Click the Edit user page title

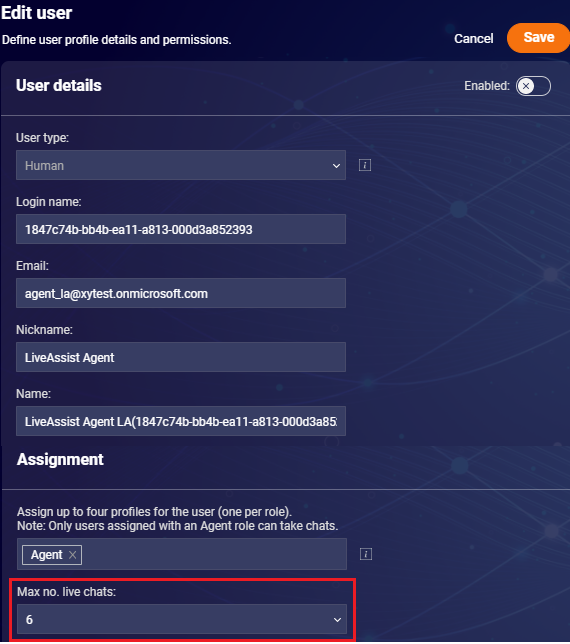(37, 13)
